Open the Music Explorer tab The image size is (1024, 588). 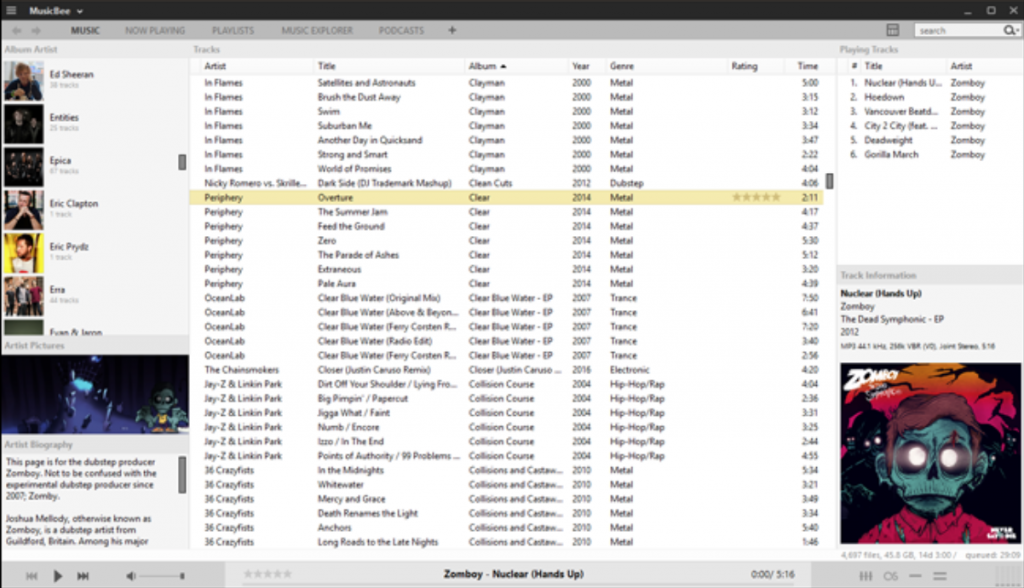[317, 30]
